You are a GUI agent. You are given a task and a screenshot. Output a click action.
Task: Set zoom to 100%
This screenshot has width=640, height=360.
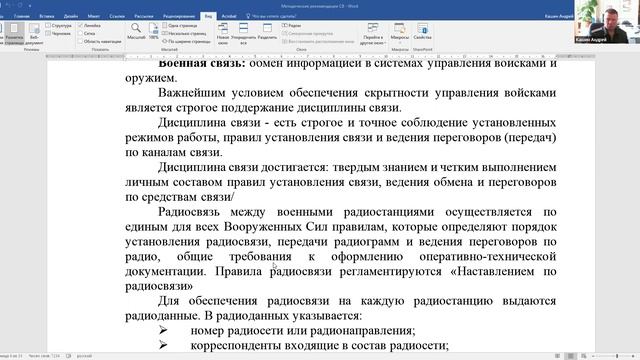point(153,31)
